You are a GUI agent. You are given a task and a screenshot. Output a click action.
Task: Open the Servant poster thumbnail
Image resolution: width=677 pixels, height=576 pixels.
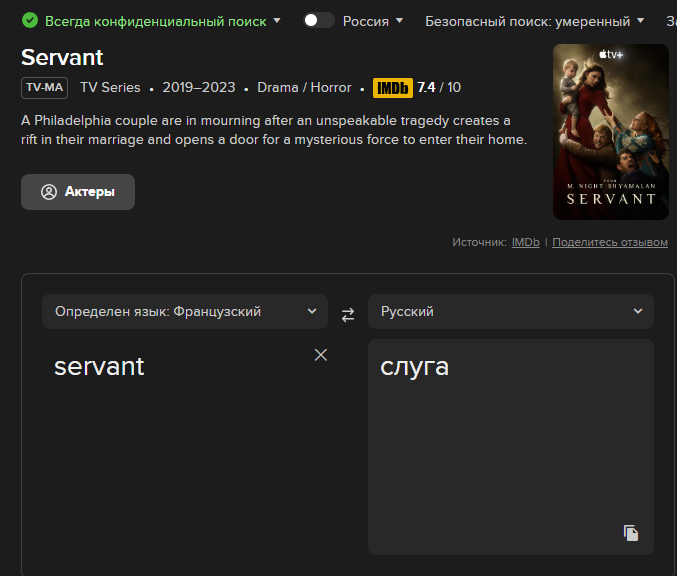(611, 132)
